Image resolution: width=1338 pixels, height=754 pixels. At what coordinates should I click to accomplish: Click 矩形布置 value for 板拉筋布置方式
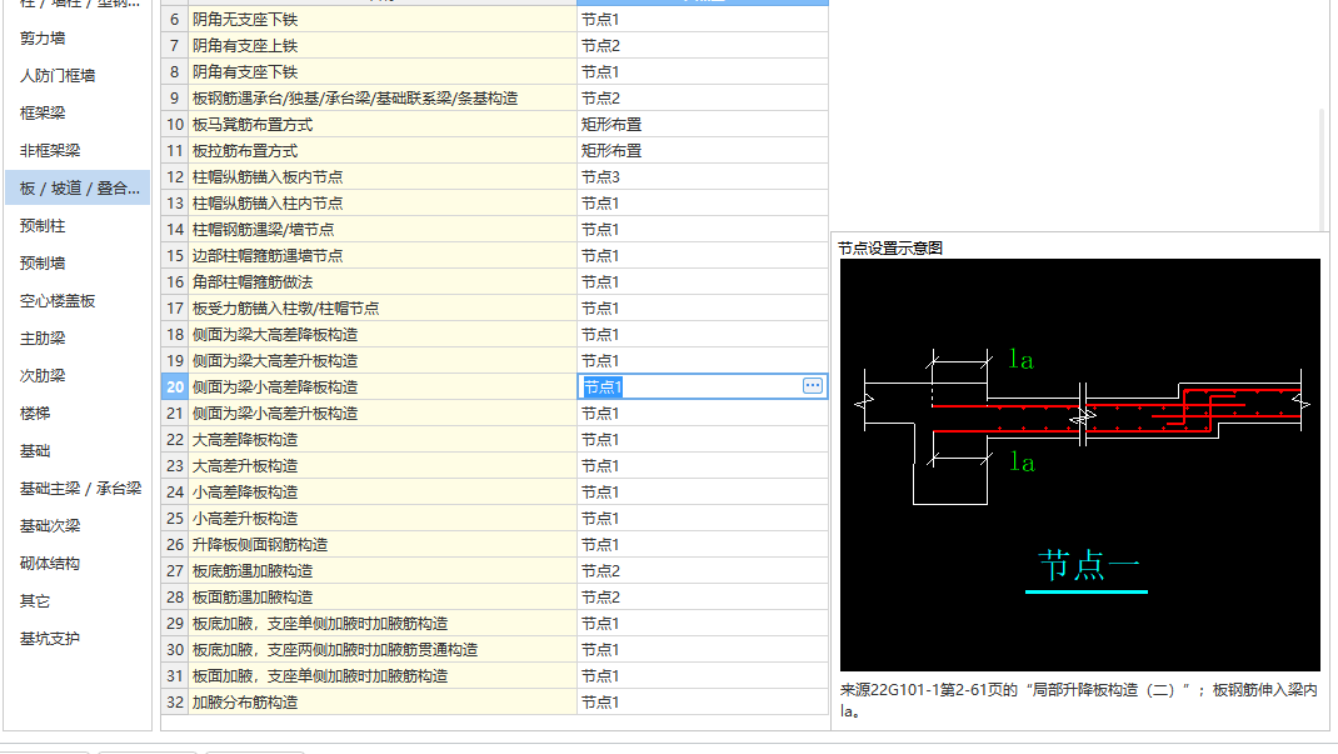point(703,151)
